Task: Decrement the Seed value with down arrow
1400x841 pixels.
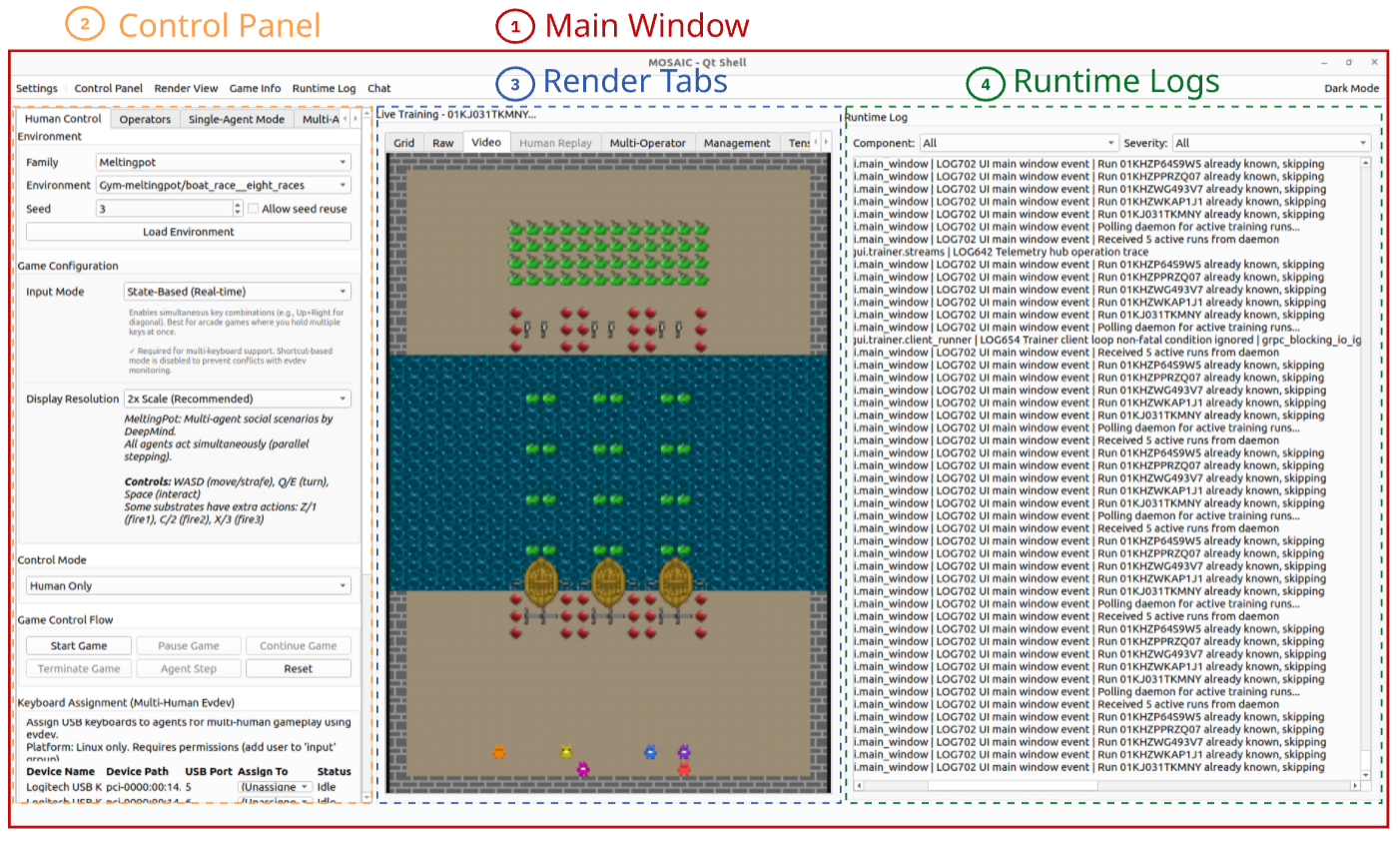Action: coord(238,213)
